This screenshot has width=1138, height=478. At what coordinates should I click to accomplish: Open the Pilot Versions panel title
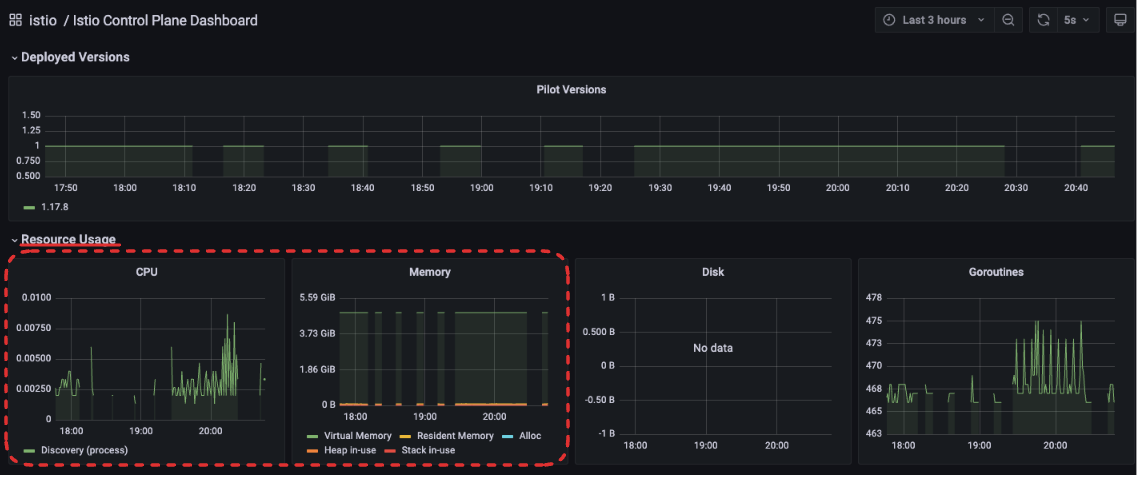(x=571, y=89)
